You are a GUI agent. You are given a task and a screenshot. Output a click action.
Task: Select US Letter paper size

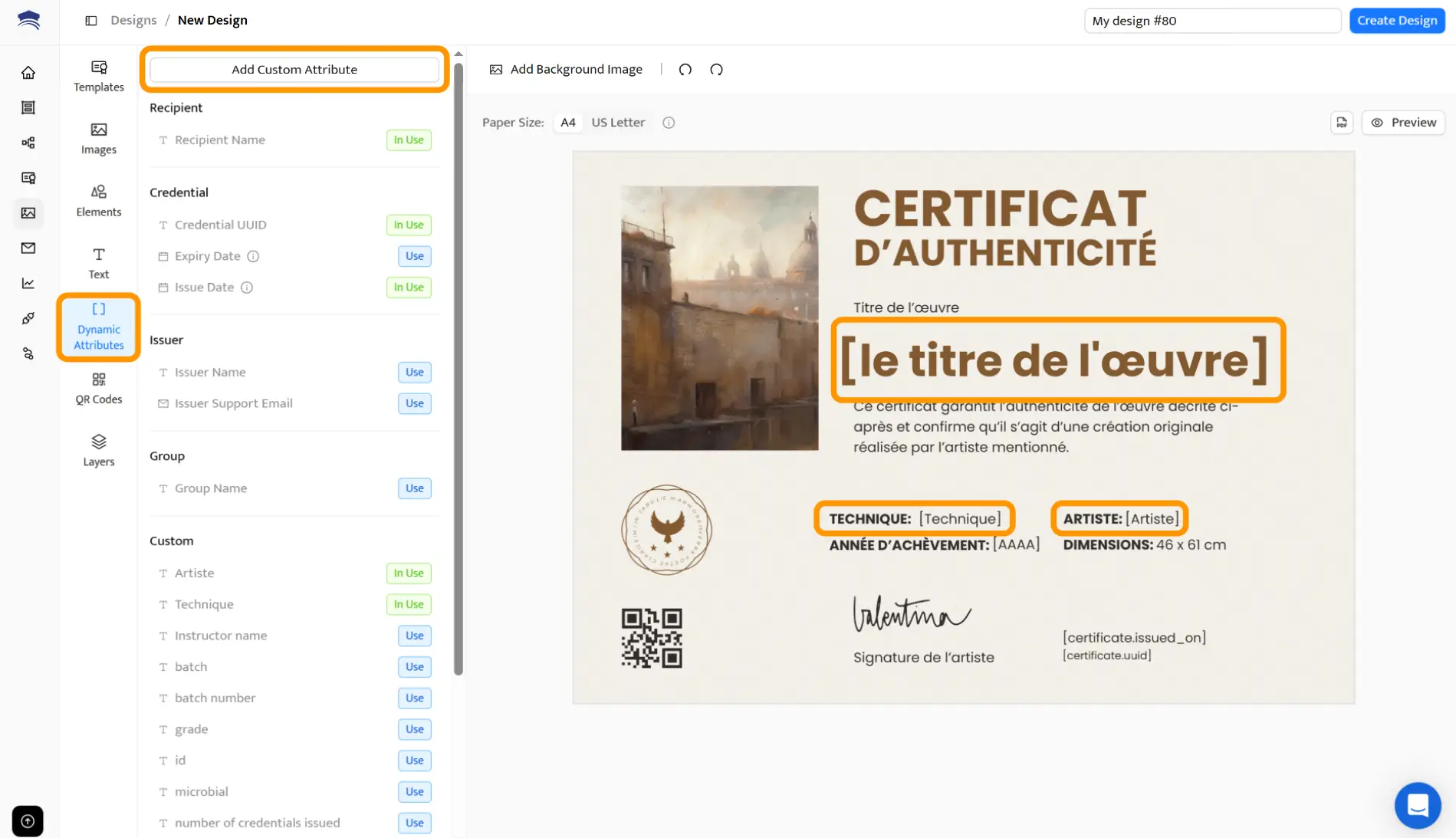(x=618, y=123)
